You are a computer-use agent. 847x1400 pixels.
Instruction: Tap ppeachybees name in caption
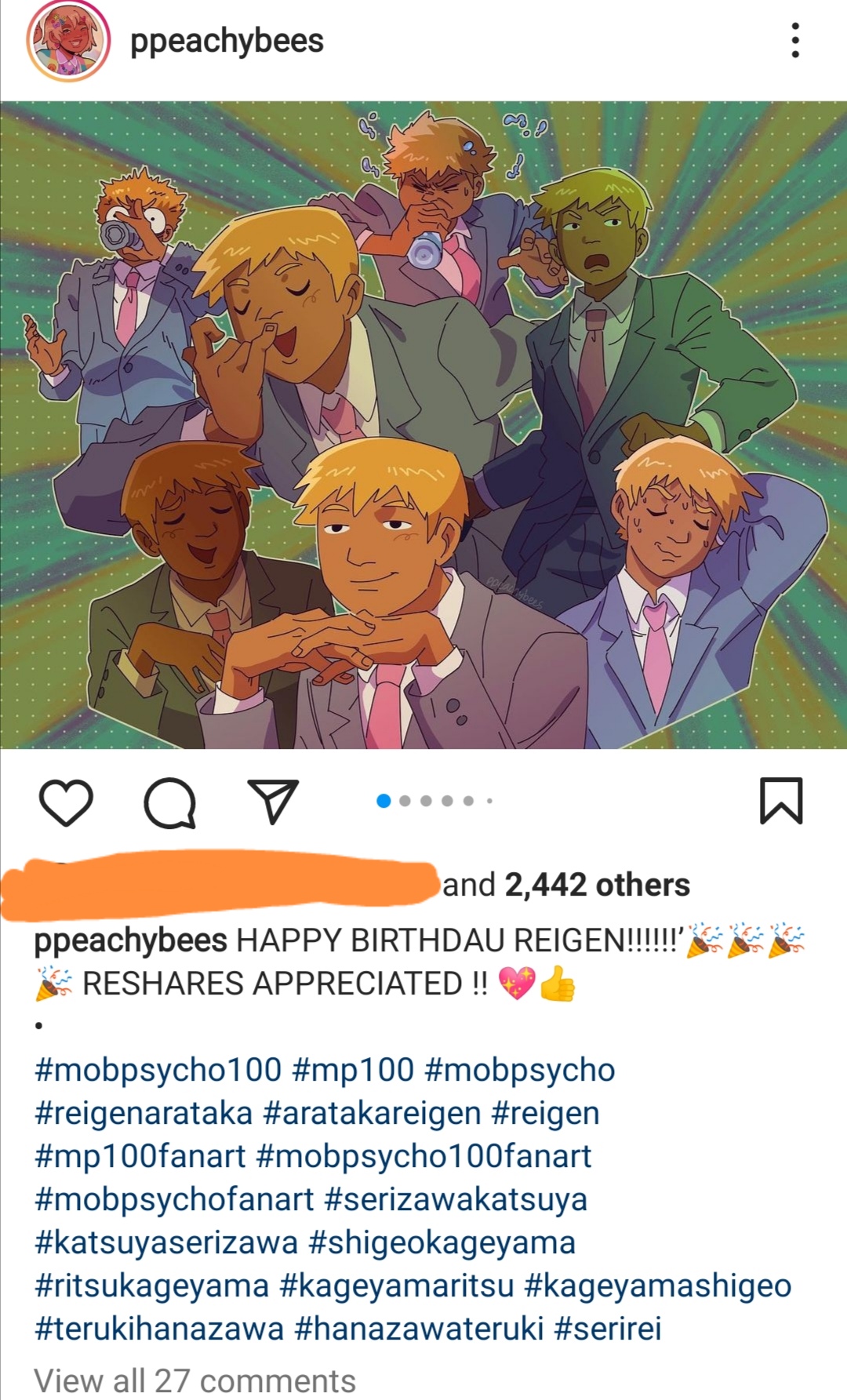tap(130, 940)
